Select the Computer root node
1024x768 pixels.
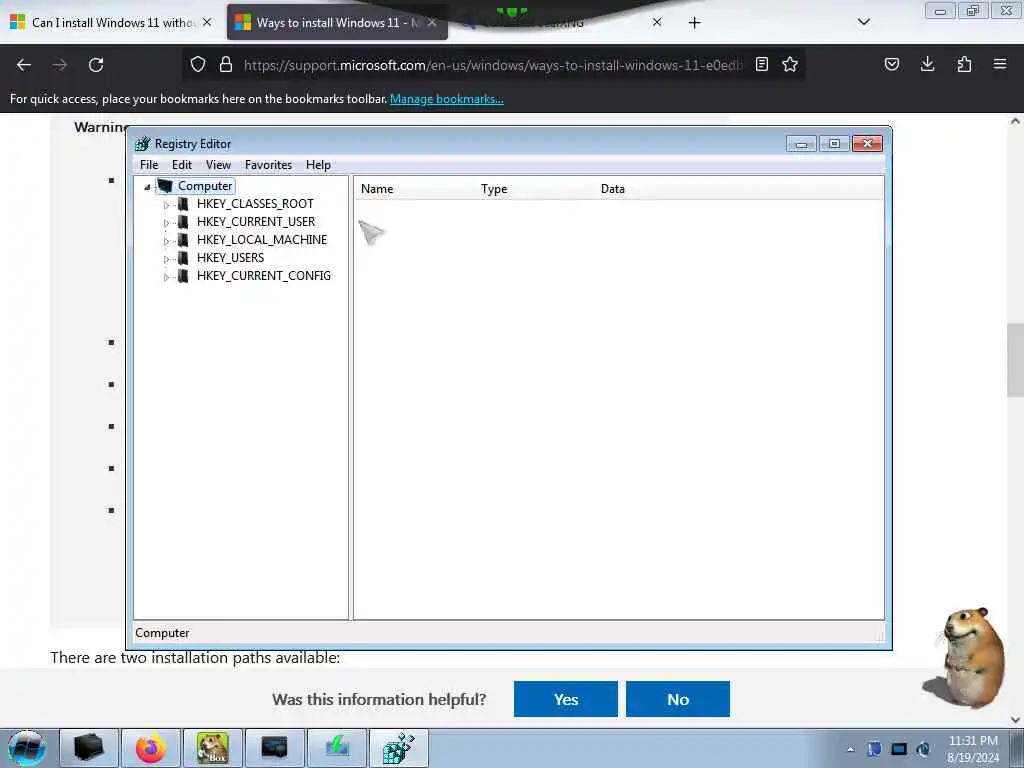204,186
